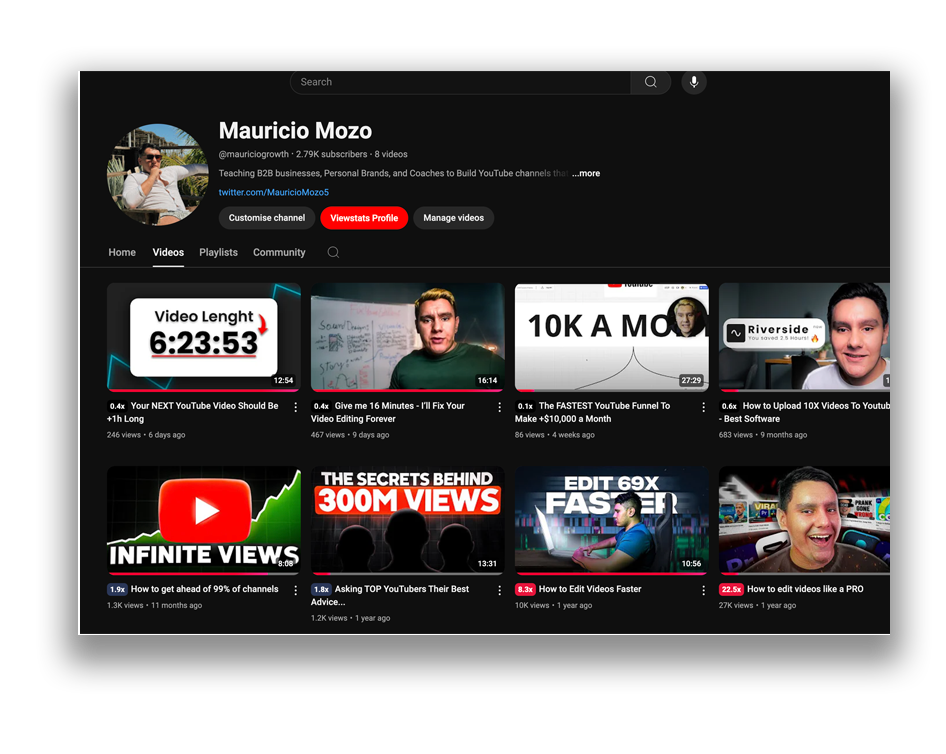Click the '8 videos' count text
The height and width of the screenshot is (754, 946).
[x=391, y=154]
